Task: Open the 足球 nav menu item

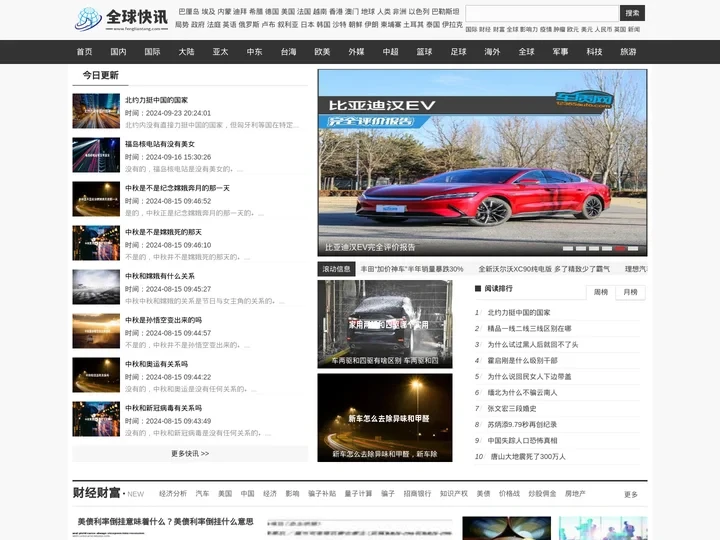Action: [x=458, y=52]
